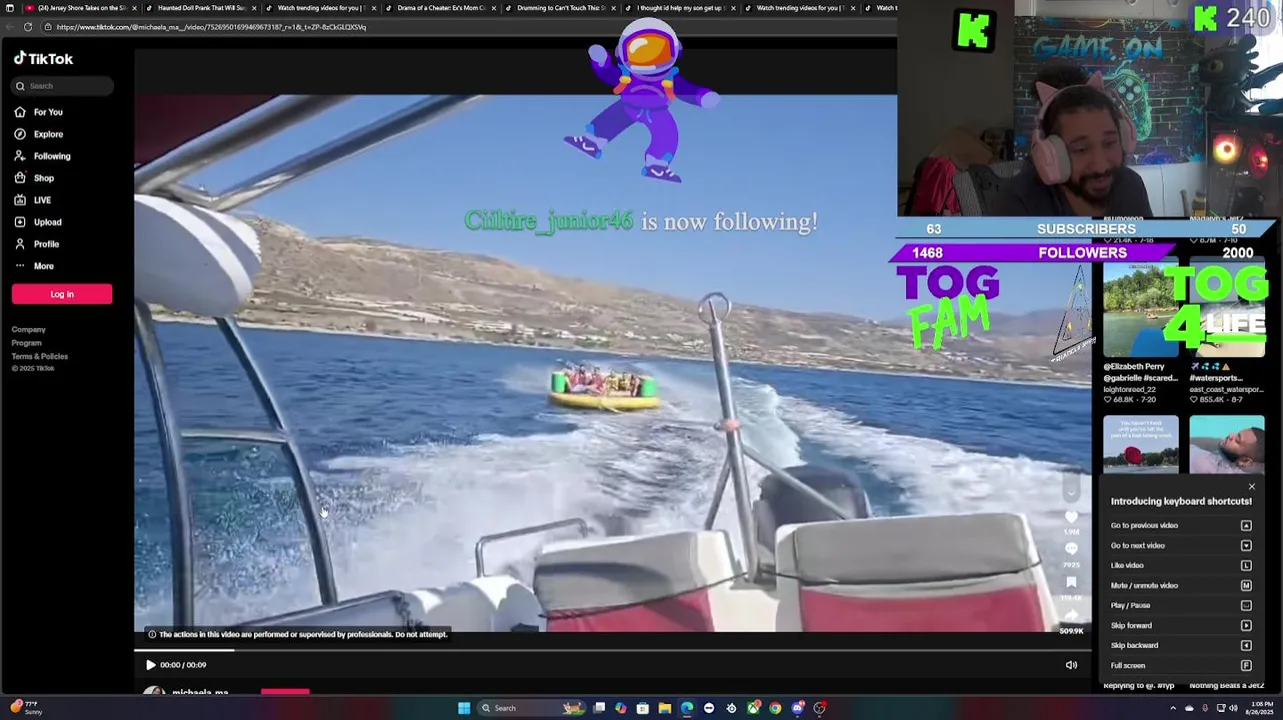Expand the Company footer section
Screen dimensions: 1283x720
pyautogui.click(x=29, y=330)
